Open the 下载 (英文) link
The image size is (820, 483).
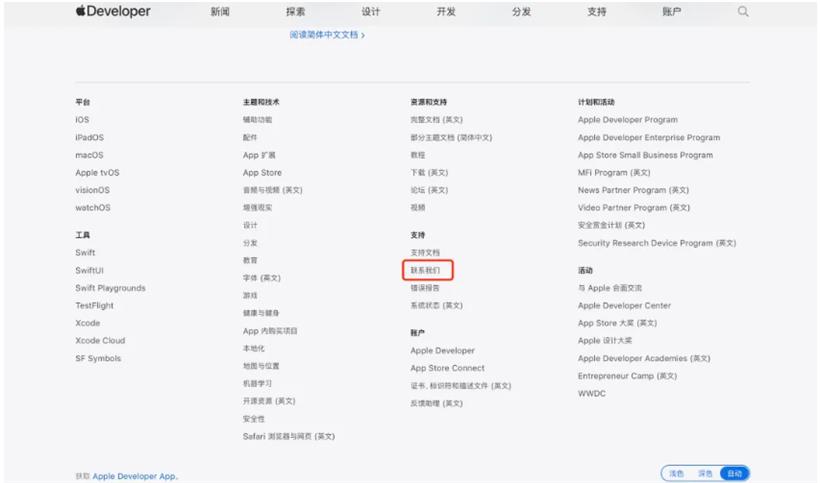click(429, 172)
